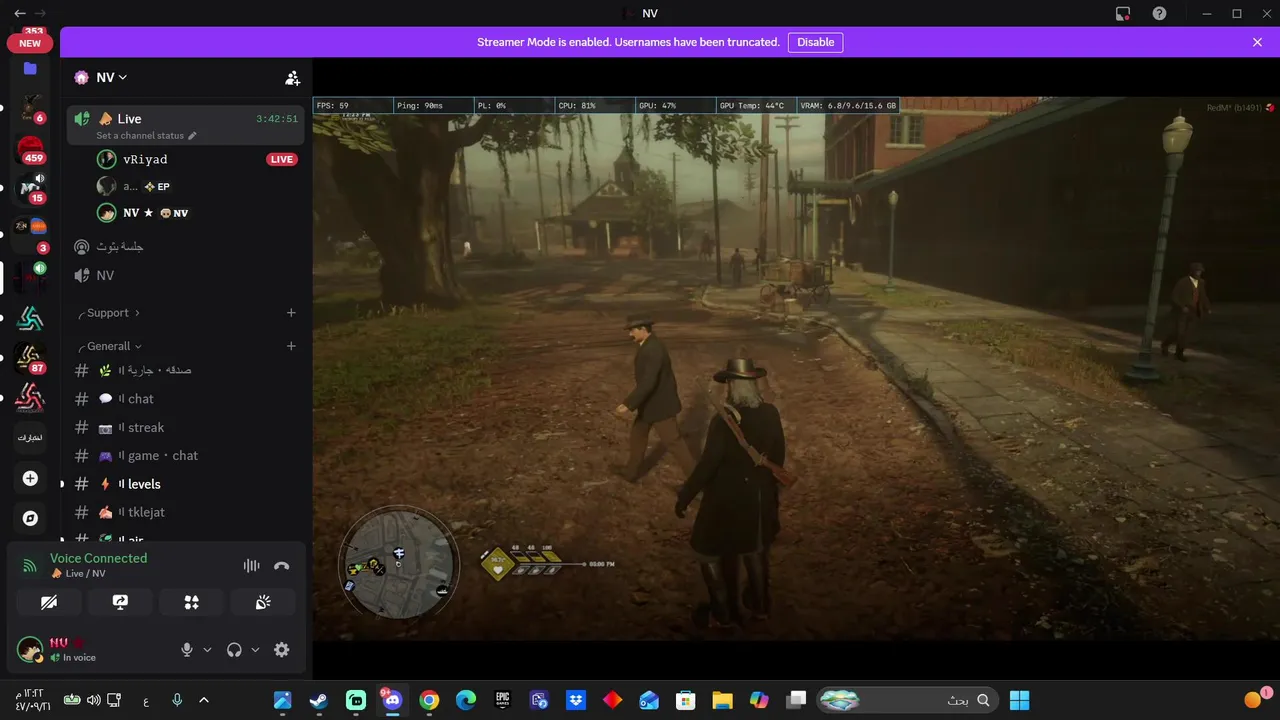Image resolution: width=1280 pixels, height=720 pixels.
Task: Click the Voice Connected status text
Action: pyautogui.click(x=98, y=558)
